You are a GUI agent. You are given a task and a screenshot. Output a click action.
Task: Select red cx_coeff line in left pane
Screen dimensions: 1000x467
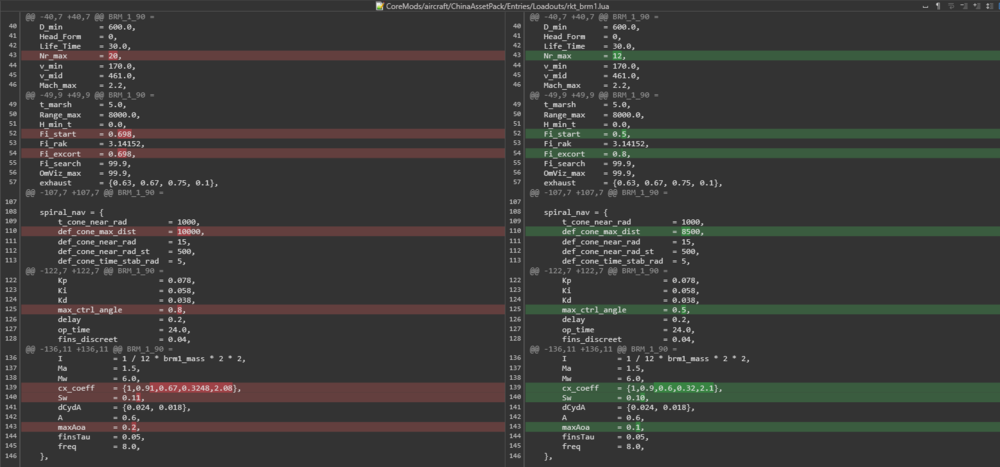pos(150,387)
